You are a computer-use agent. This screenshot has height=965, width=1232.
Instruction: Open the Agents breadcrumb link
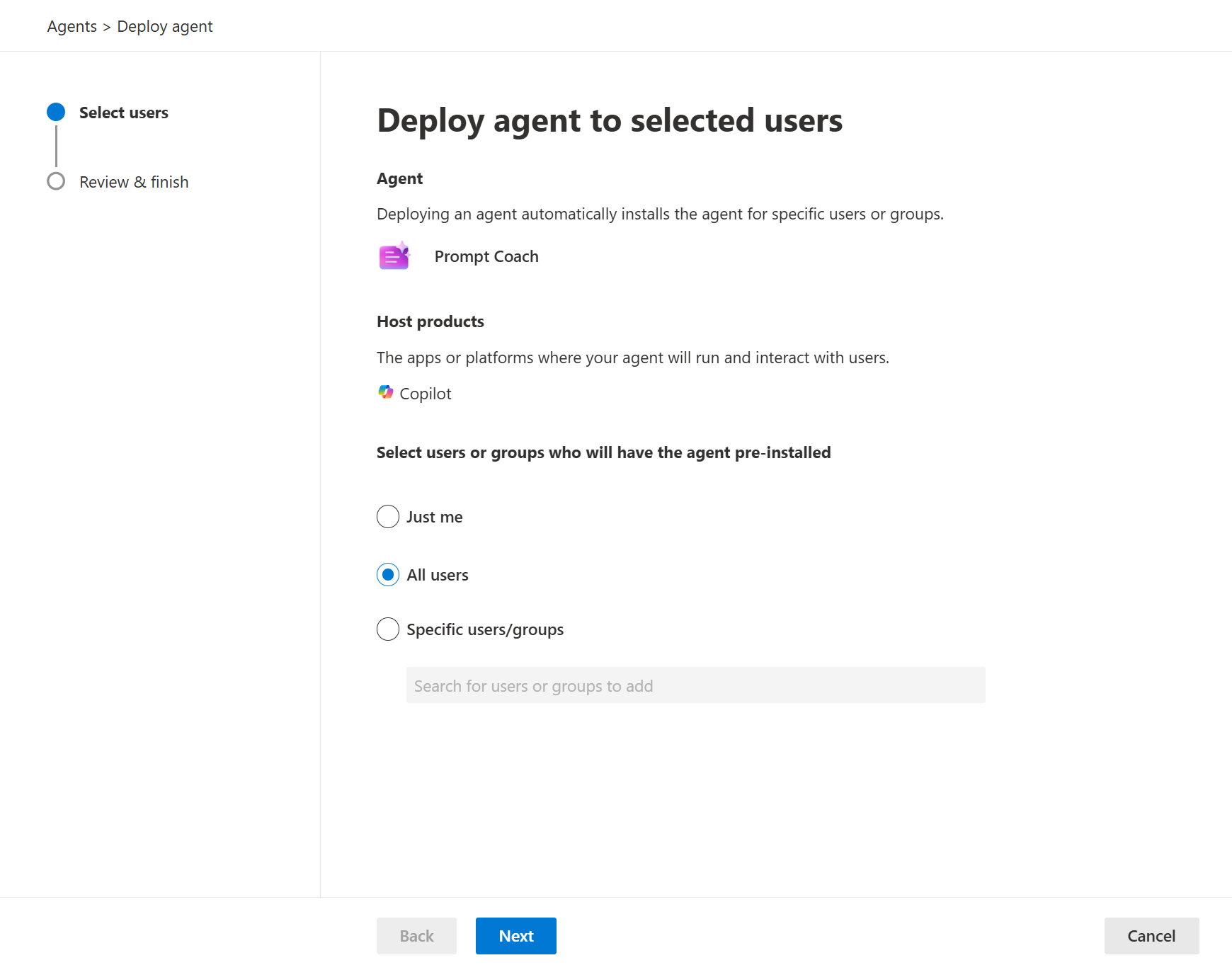tap(72, 25)
